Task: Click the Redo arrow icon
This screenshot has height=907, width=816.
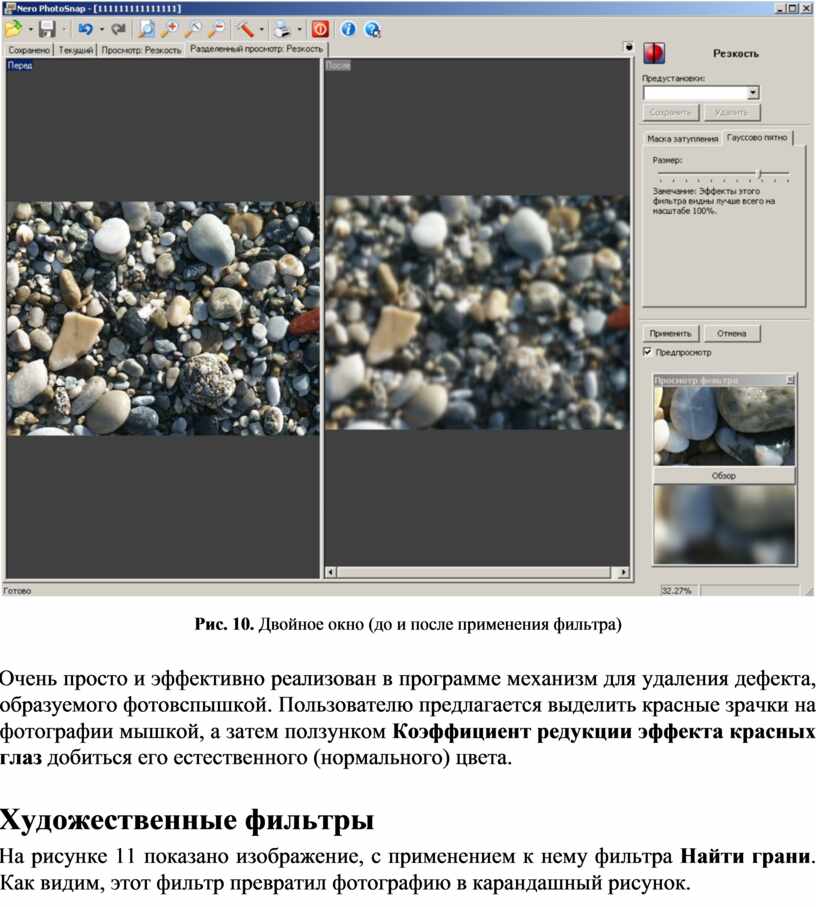Action: (118, 29)
